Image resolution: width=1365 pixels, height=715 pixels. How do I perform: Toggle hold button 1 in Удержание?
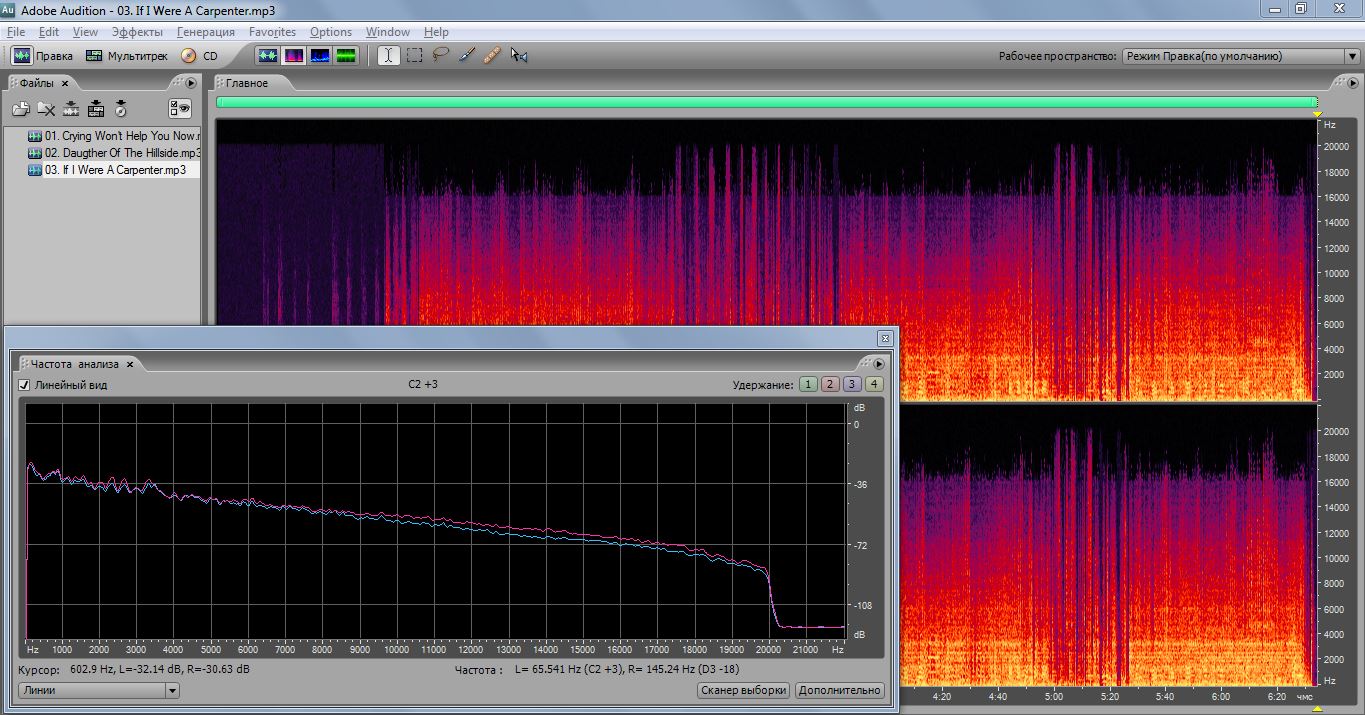(x=808, y=385)
